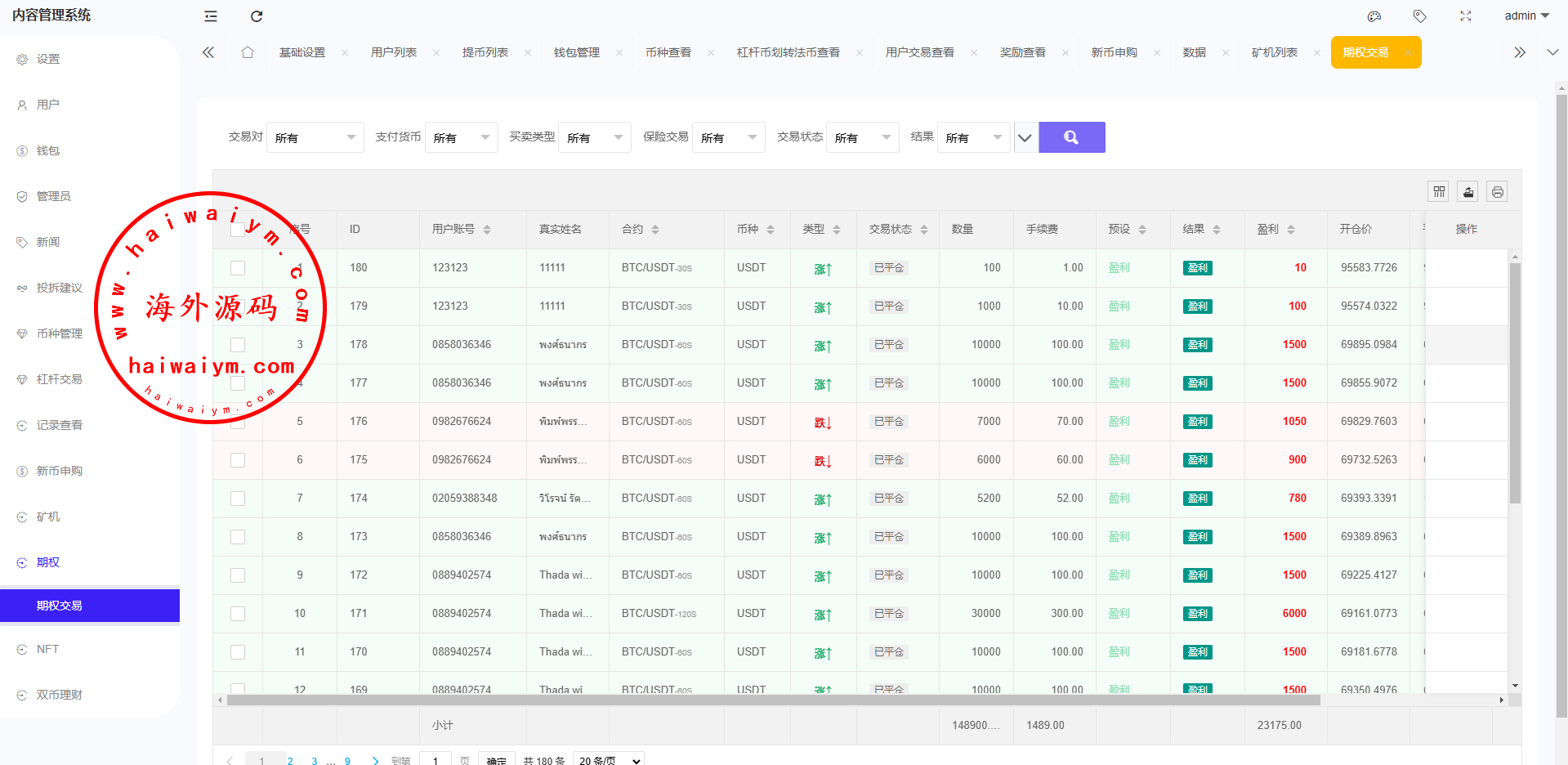Go to the home tab icon
The width and height of the screenshot is (1568, 765).
click(x=248, y=52)
